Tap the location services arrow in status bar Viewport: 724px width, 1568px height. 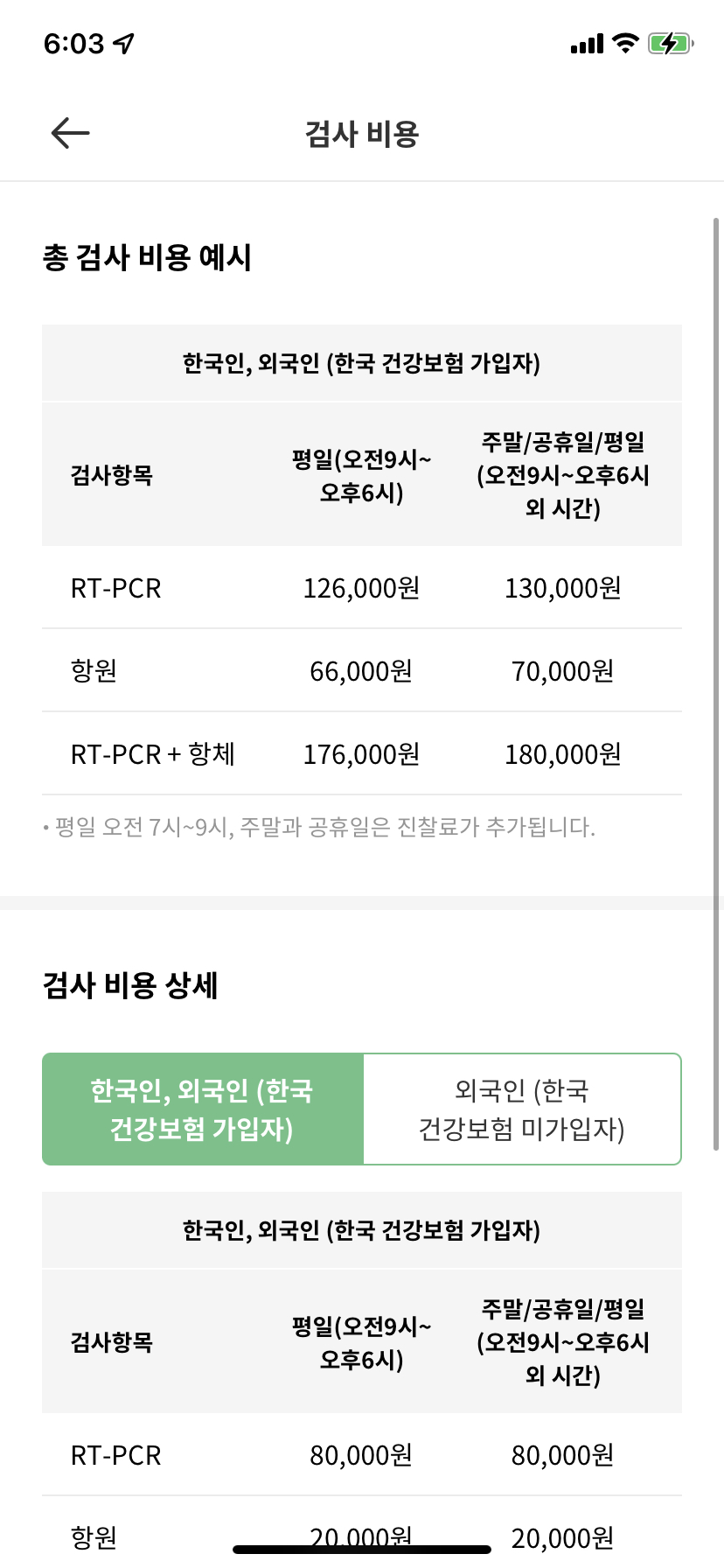click(124, 43)
